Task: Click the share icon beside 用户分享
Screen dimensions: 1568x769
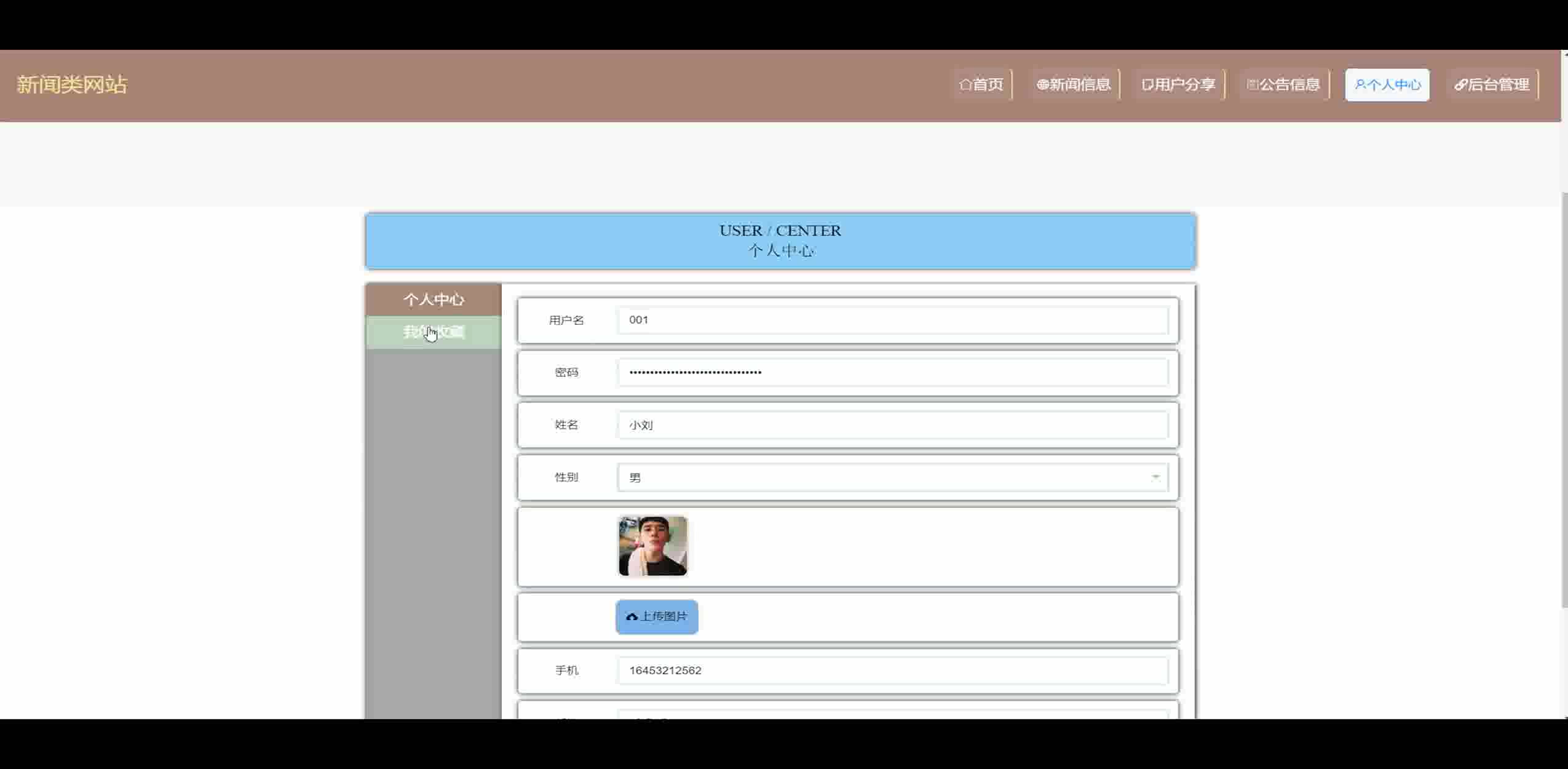Action: (x=1147, y=85)
